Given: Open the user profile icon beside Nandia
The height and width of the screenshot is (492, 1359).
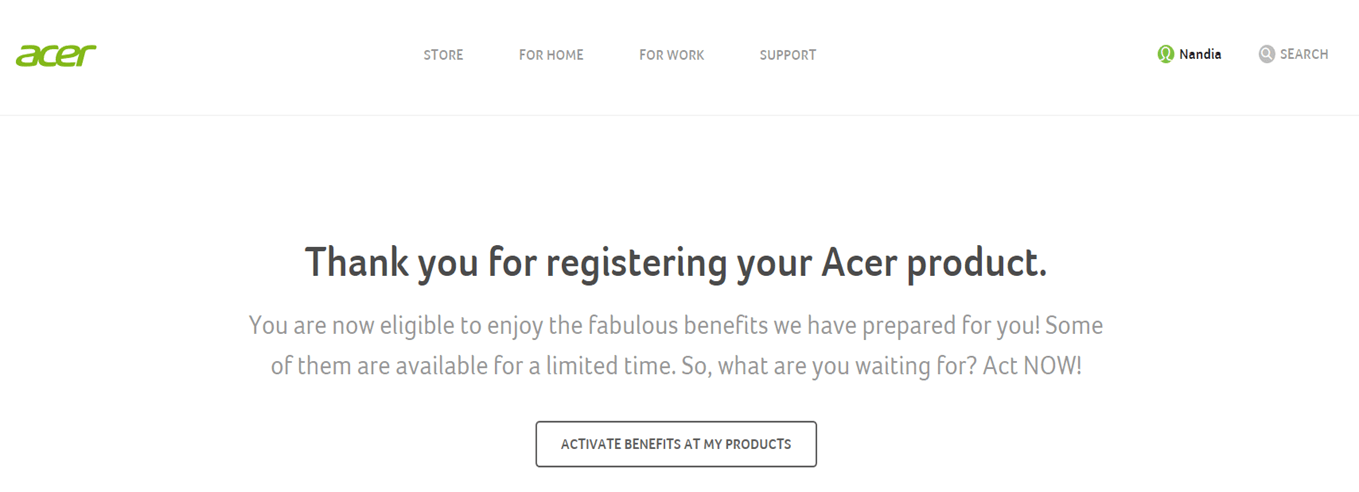Looking at the screenshot, I should (1165, 54).
